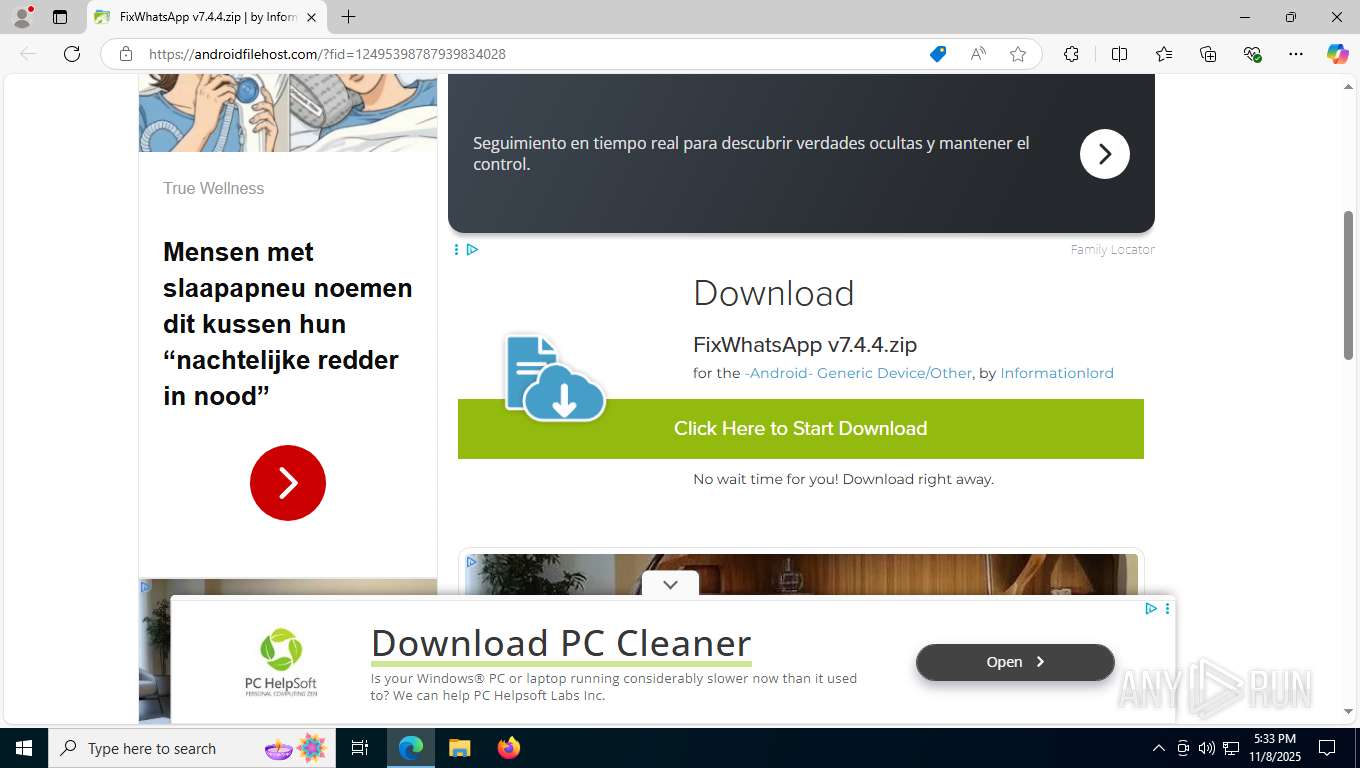Click the Edge taskbar icon
This screenshot has height=768, width=1360.
pyautogui.click(x=411, y=748)
